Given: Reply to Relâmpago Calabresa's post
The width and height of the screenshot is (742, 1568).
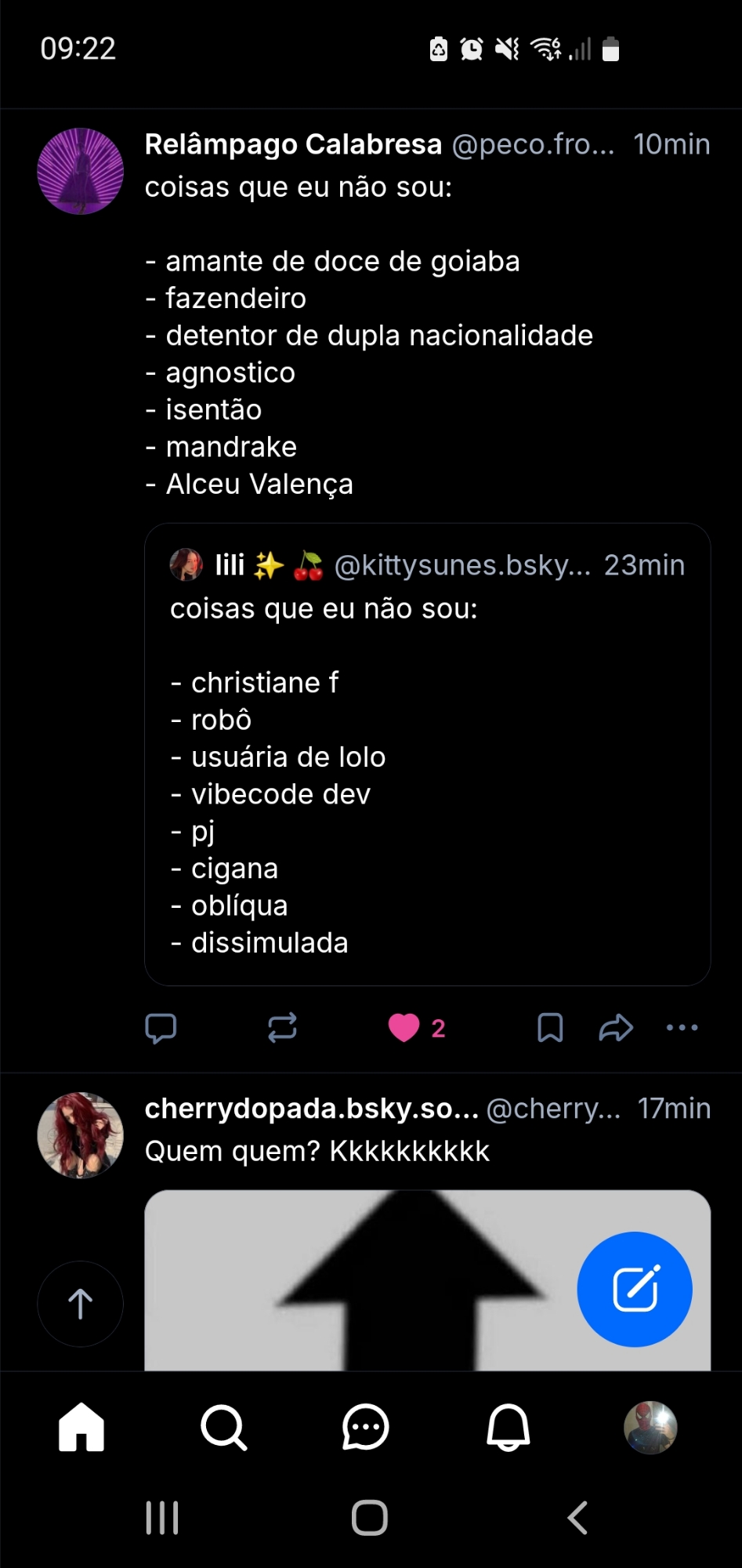Looking at the screenshot, I should pos(161,1028).
